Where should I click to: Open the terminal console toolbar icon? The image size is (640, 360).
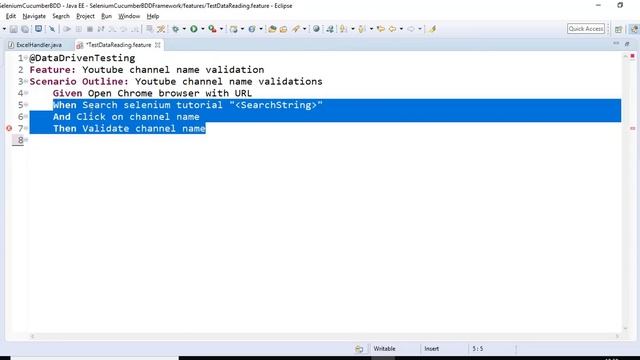pos(38,29)
